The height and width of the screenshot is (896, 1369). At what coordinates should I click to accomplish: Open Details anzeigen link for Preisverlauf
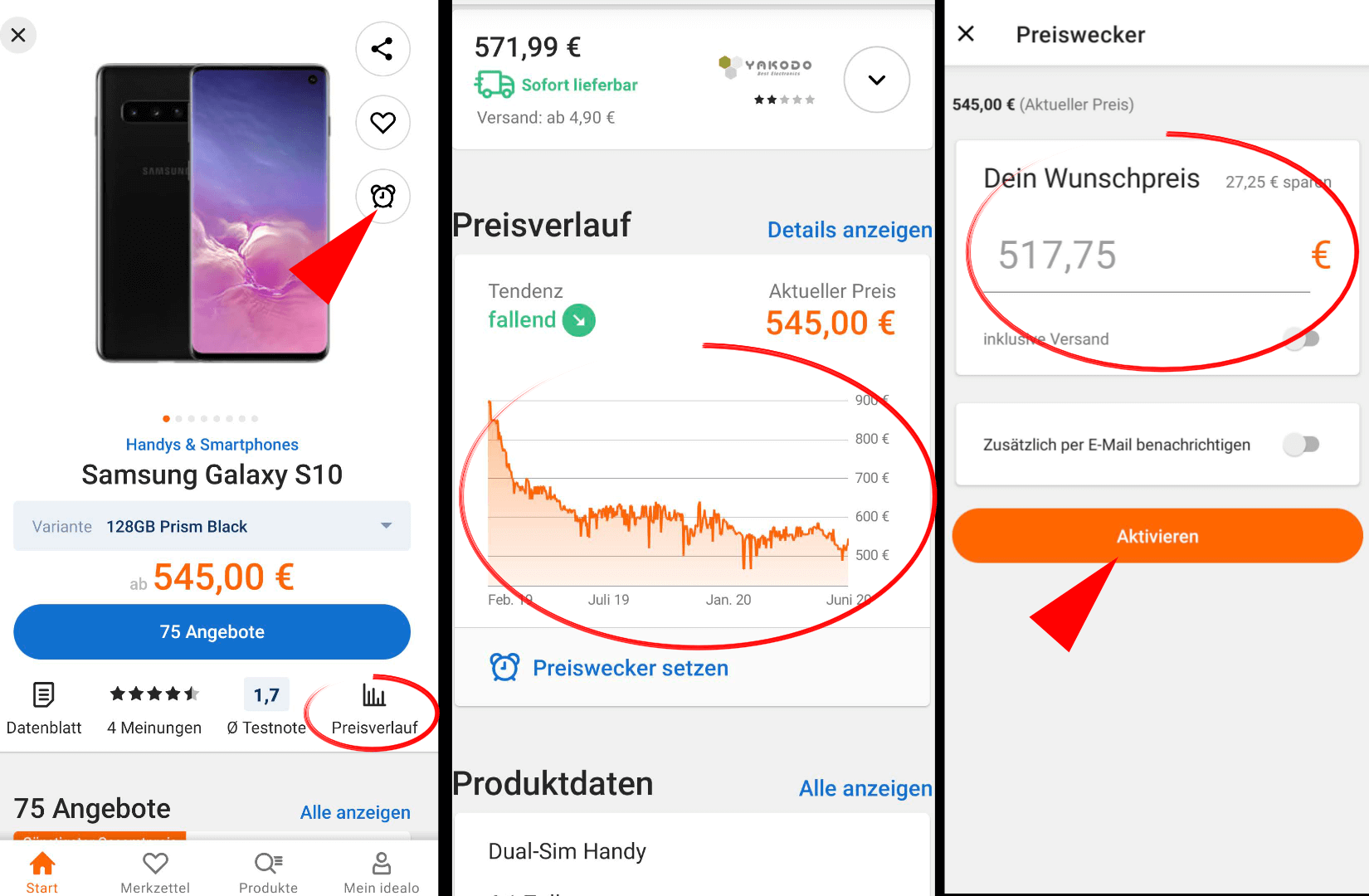coord(850,230)
